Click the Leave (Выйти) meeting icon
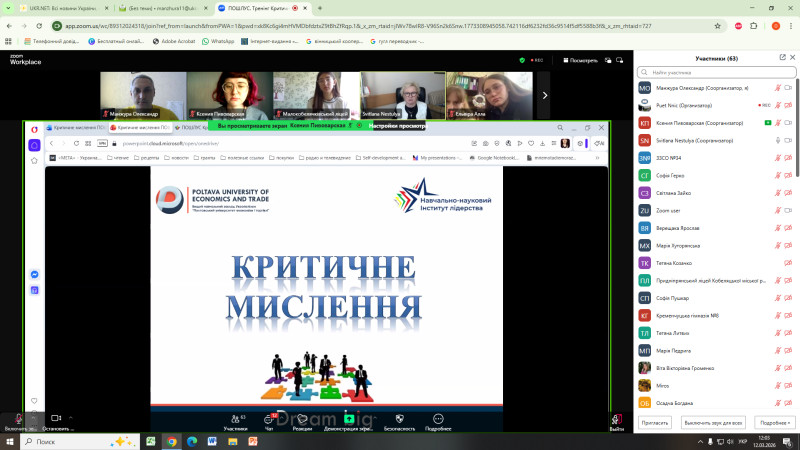 [617, 418]
